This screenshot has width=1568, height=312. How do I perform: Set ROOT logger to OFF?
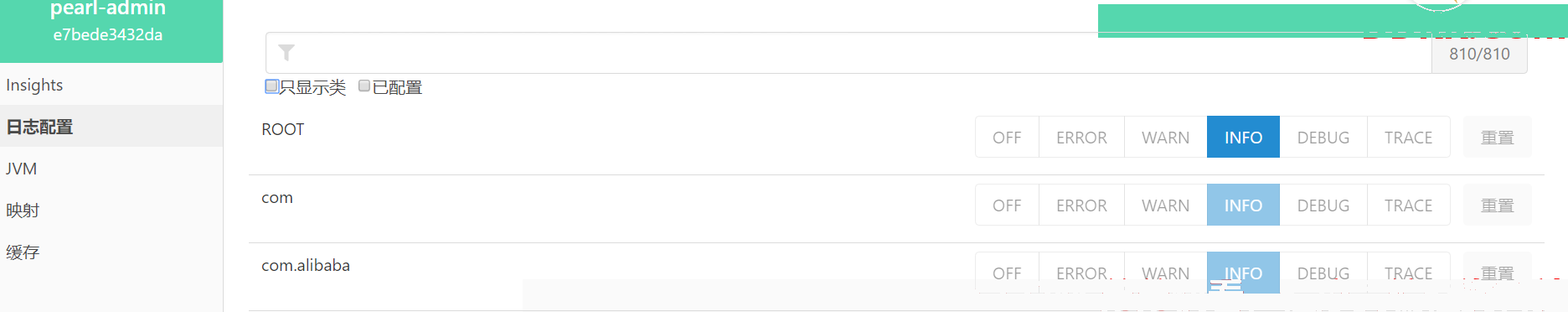1007,137
